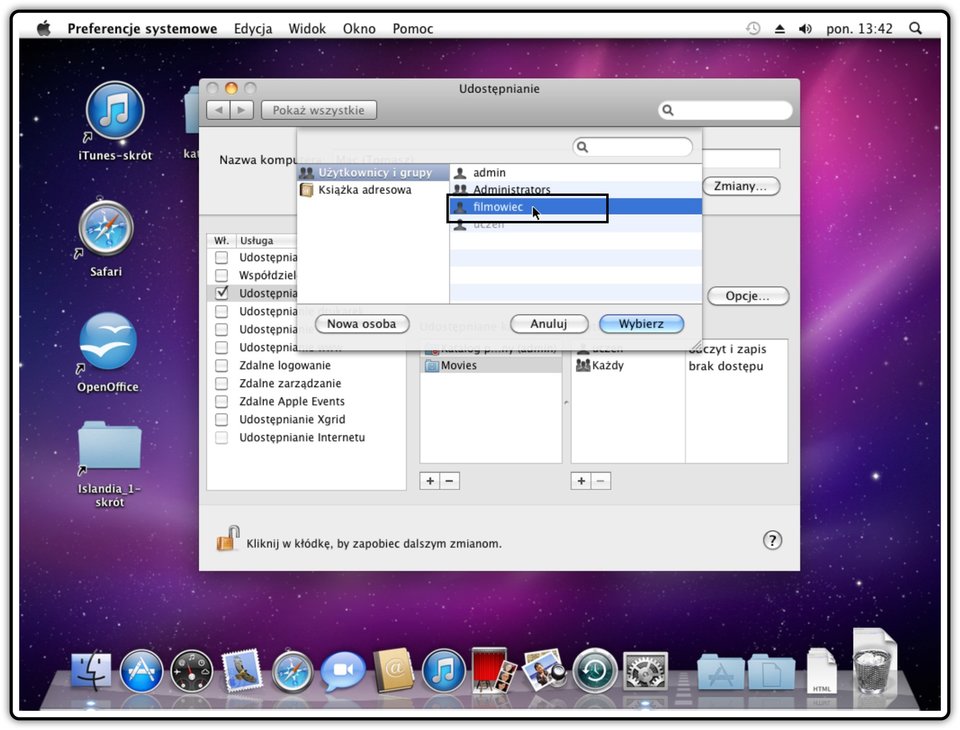Image resolution: width=960 pixels, height=730 pixels.
Task: Open Photo Booth in the Dock
Action: [494, 671]
